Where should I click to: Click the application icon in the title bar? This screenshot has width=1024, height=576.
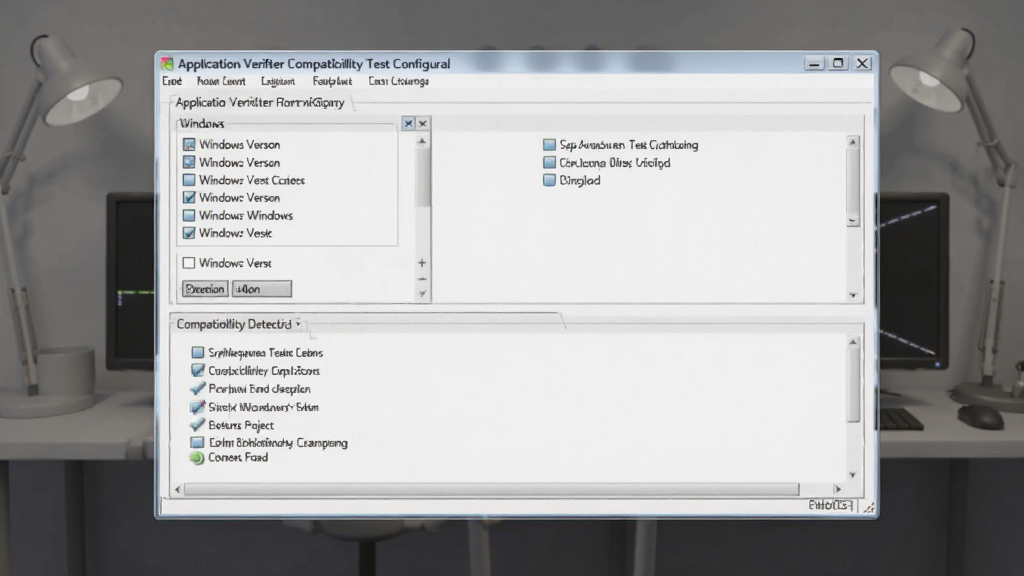tap(167, 63)
